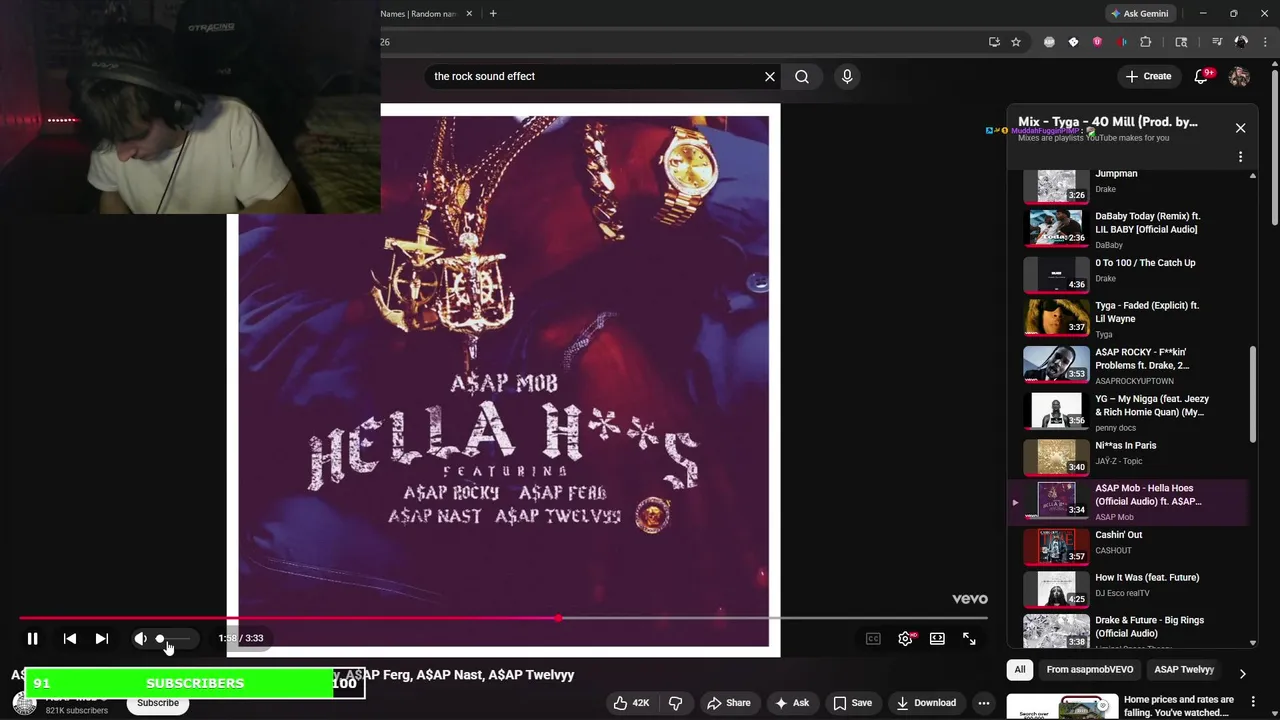Select Ni**as In Paris in playlist
The width and height of the screenshot is (1280, 720).
tap(1126, 456)
